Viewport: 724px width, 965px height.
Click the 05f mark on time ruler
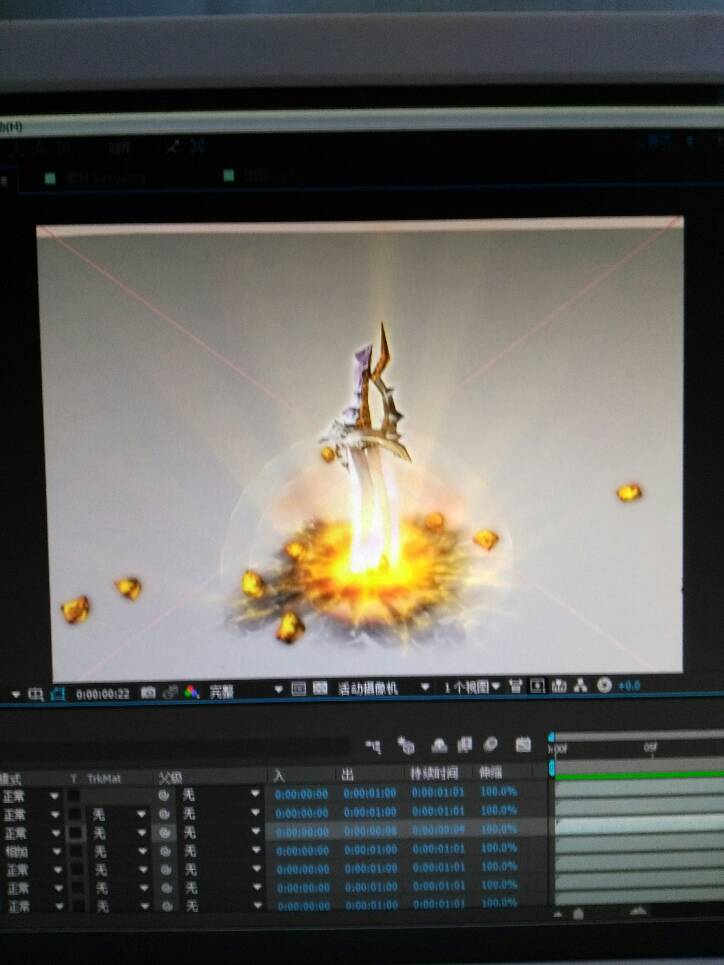pos(650,747)
